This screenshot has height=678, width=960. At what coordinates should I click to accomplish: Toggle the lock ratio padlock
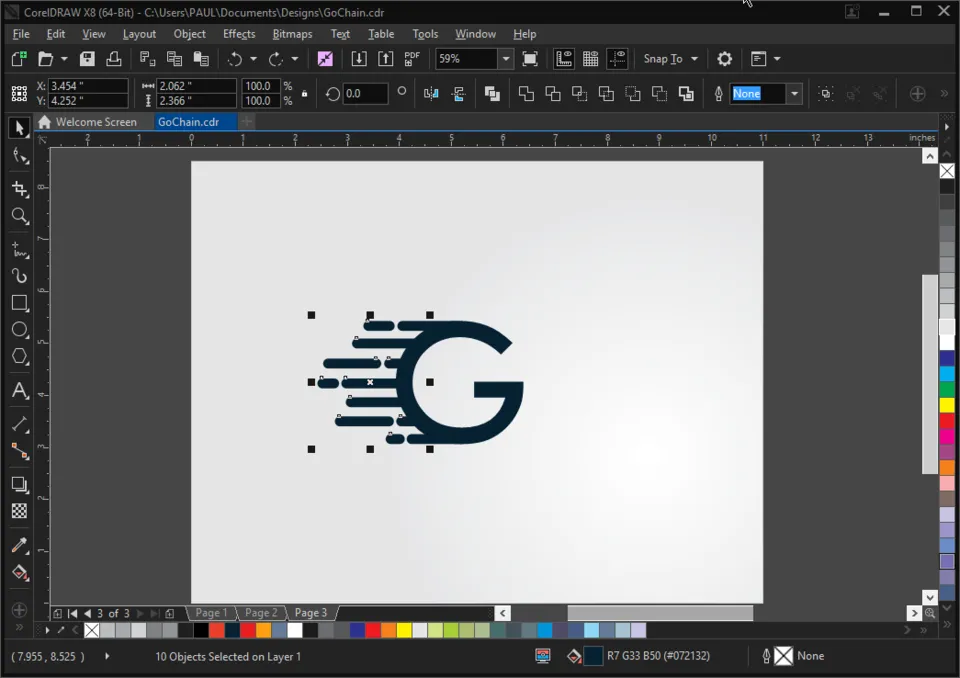(x=304, y=94)
